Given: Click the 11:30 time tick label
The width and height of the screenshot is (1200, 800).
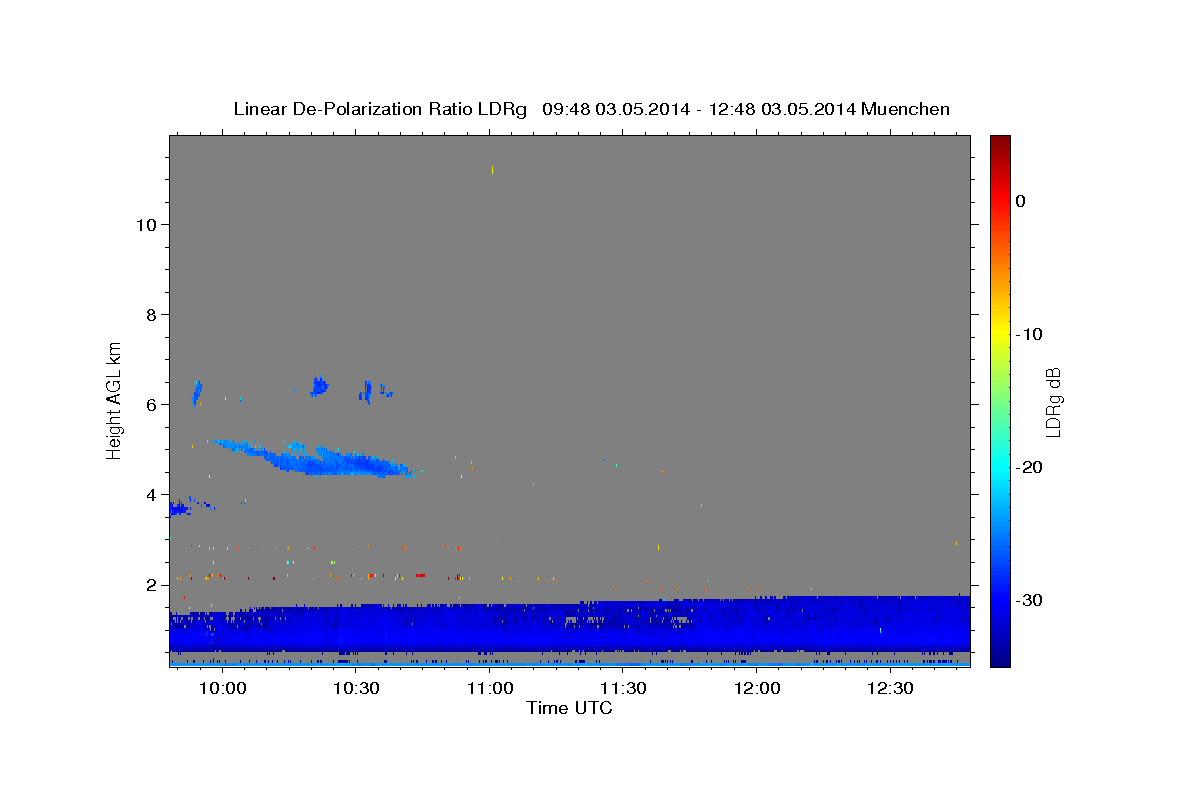Looking at the screenshot, I should tap(624, 688).
